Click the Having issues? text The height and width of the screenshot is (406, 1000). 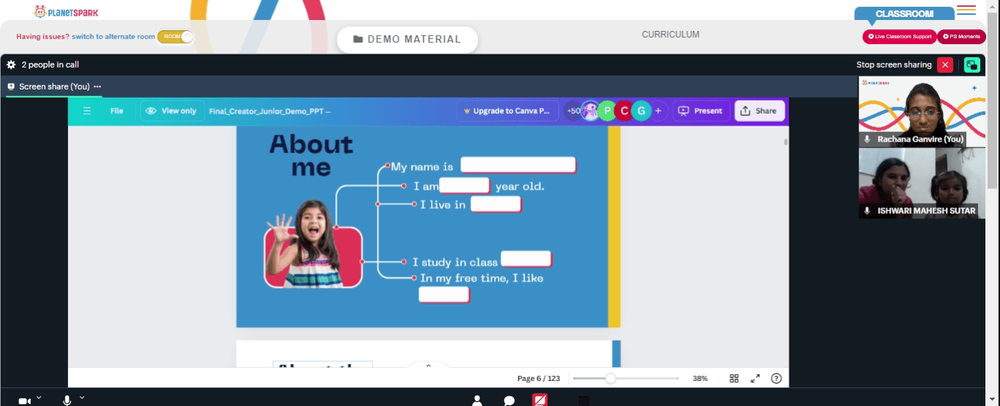coord(43,37)
